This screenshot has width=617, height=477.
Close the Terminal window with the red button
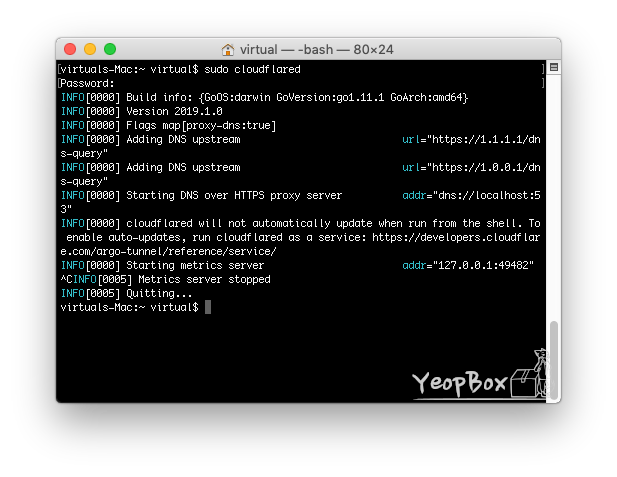point(70,49)
